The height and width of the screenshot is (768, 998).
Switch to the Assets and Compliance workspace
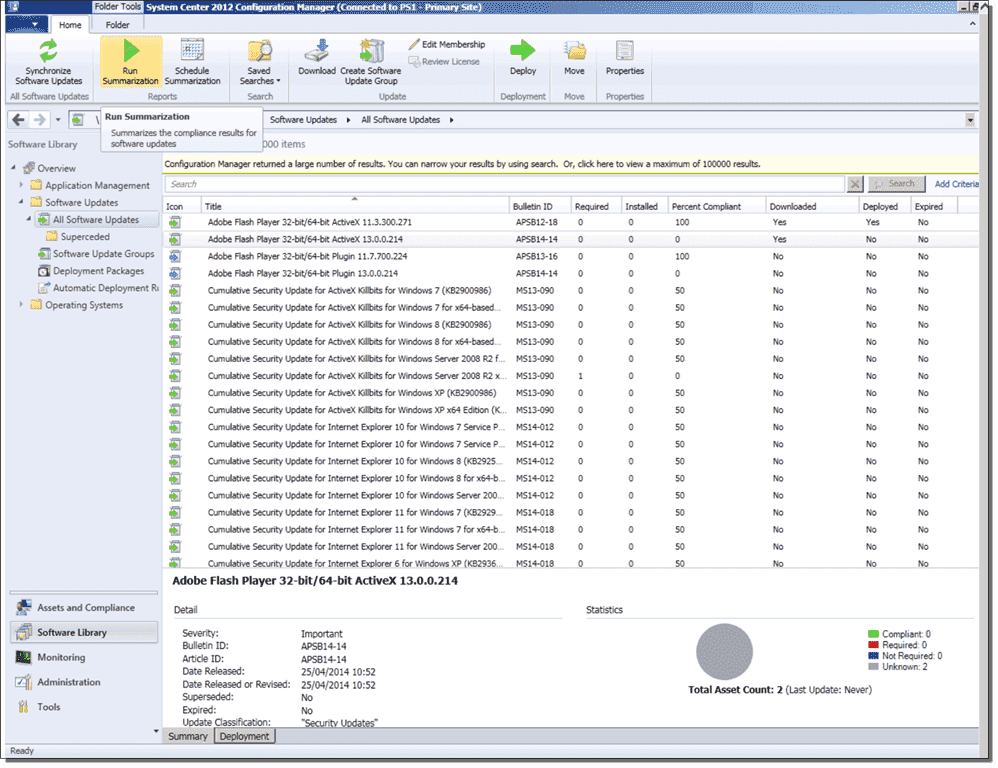coord(83,607)
